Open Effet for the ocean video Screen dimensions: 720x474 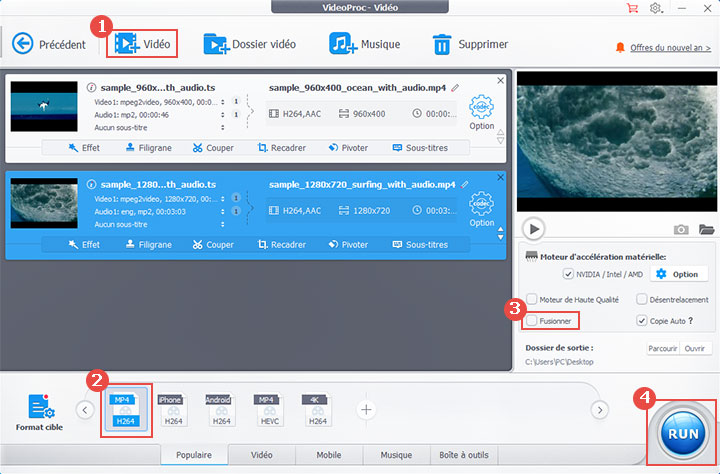click(x=84, y=148)
